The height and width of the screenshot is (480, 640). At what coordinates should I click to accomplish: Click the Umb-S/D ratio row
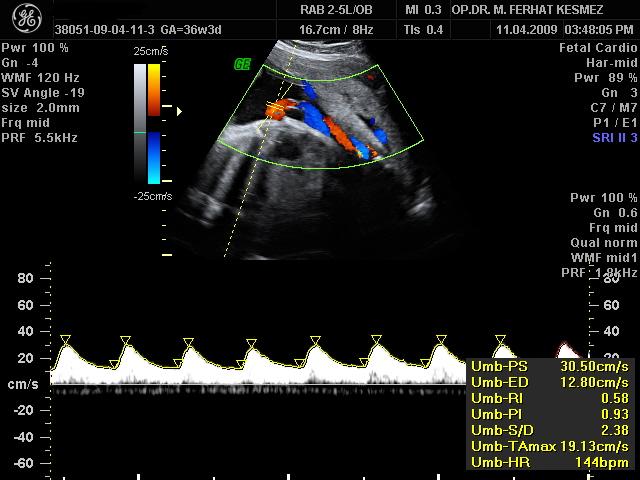tap(549, 430)
